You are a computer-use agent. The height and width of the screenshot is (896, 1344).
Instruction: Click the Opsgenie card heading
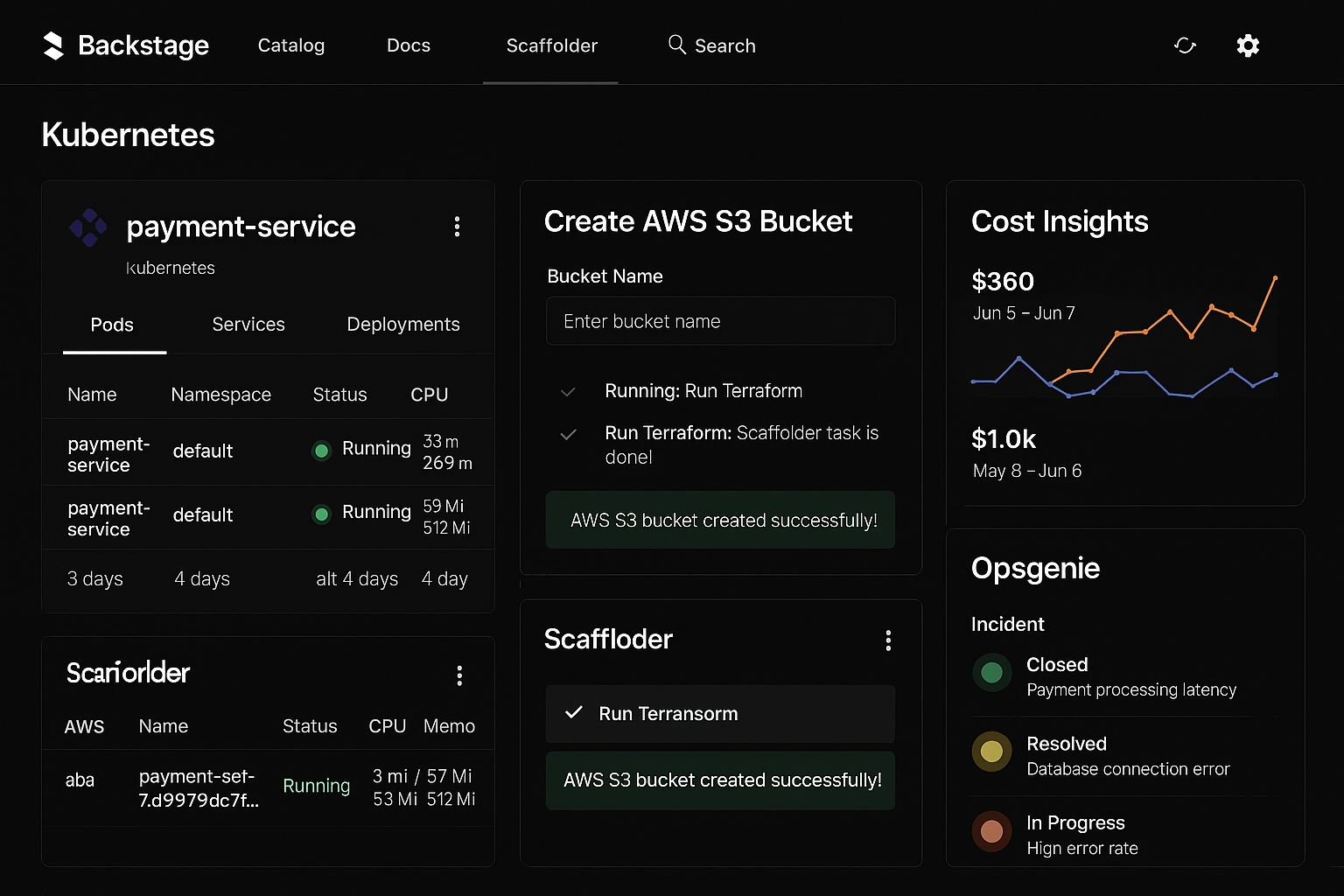click(x=1035, y=569)
